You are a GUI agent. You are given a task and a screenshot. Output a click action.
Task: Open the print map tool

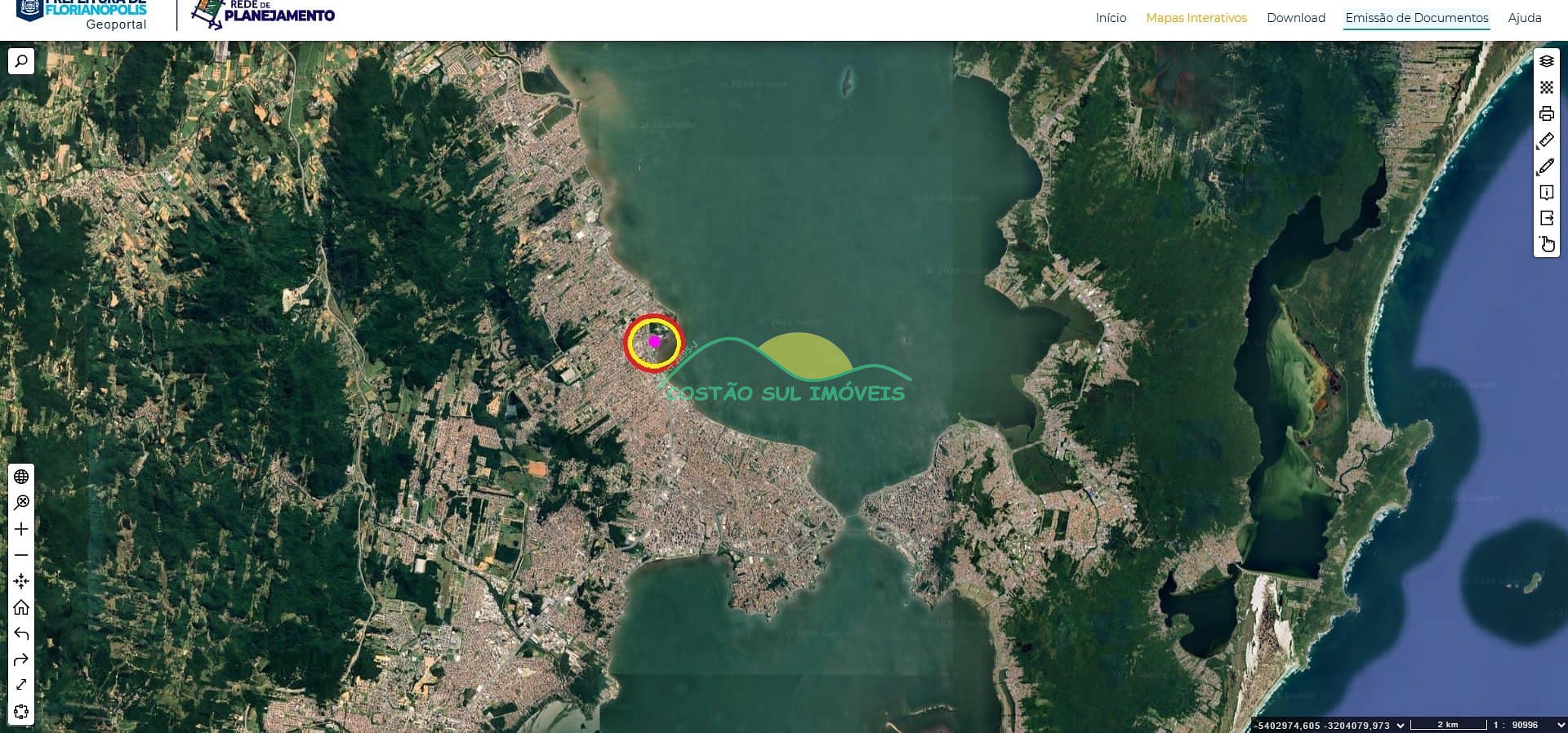coord(1546,113)
